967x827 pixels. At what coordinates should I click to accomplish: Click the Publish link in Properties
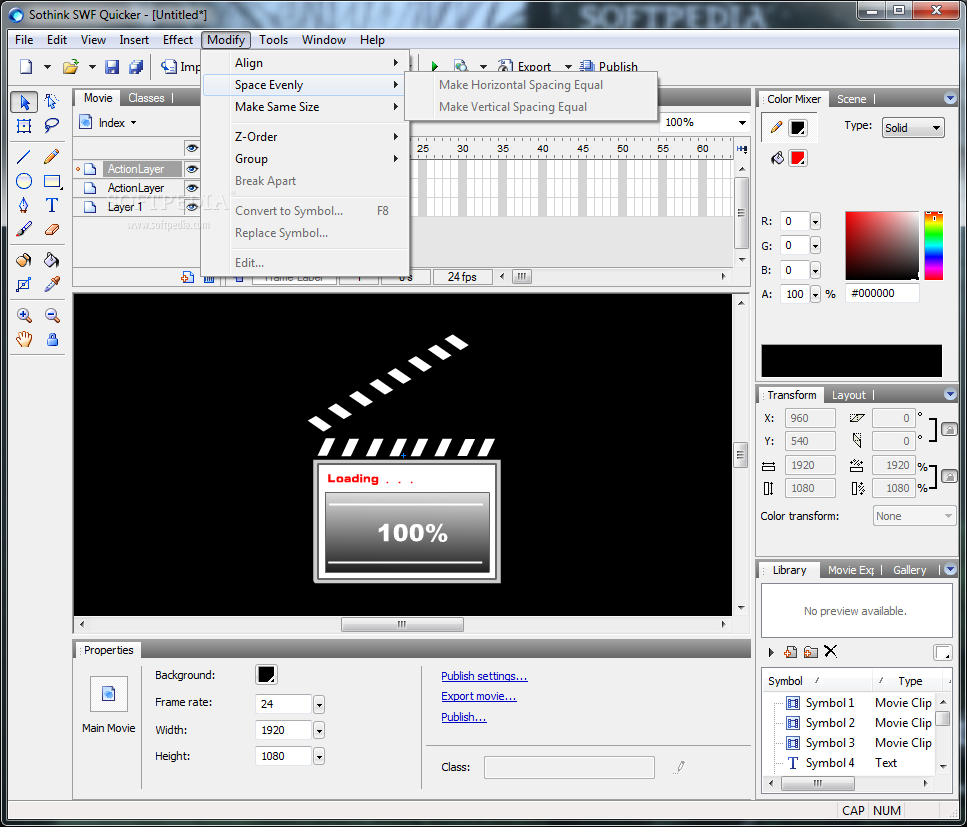464,717
